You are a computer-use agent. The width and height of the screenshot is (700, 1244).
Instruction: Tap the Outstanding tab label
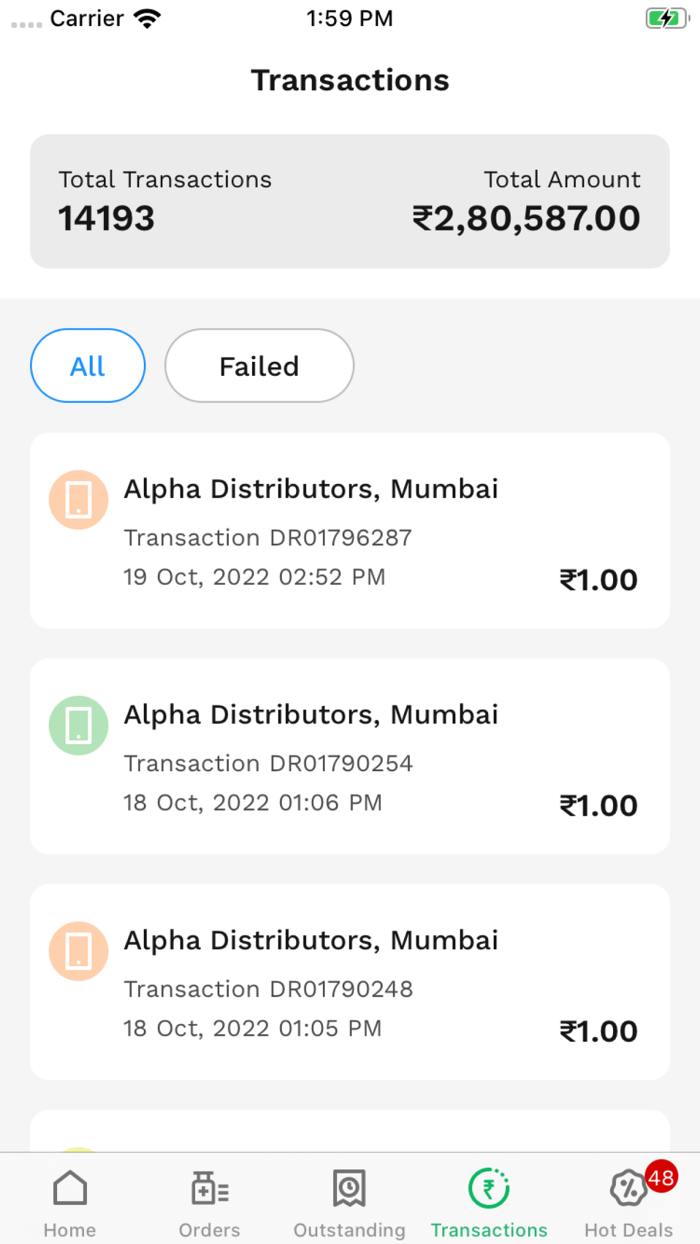click(349, 1230)
